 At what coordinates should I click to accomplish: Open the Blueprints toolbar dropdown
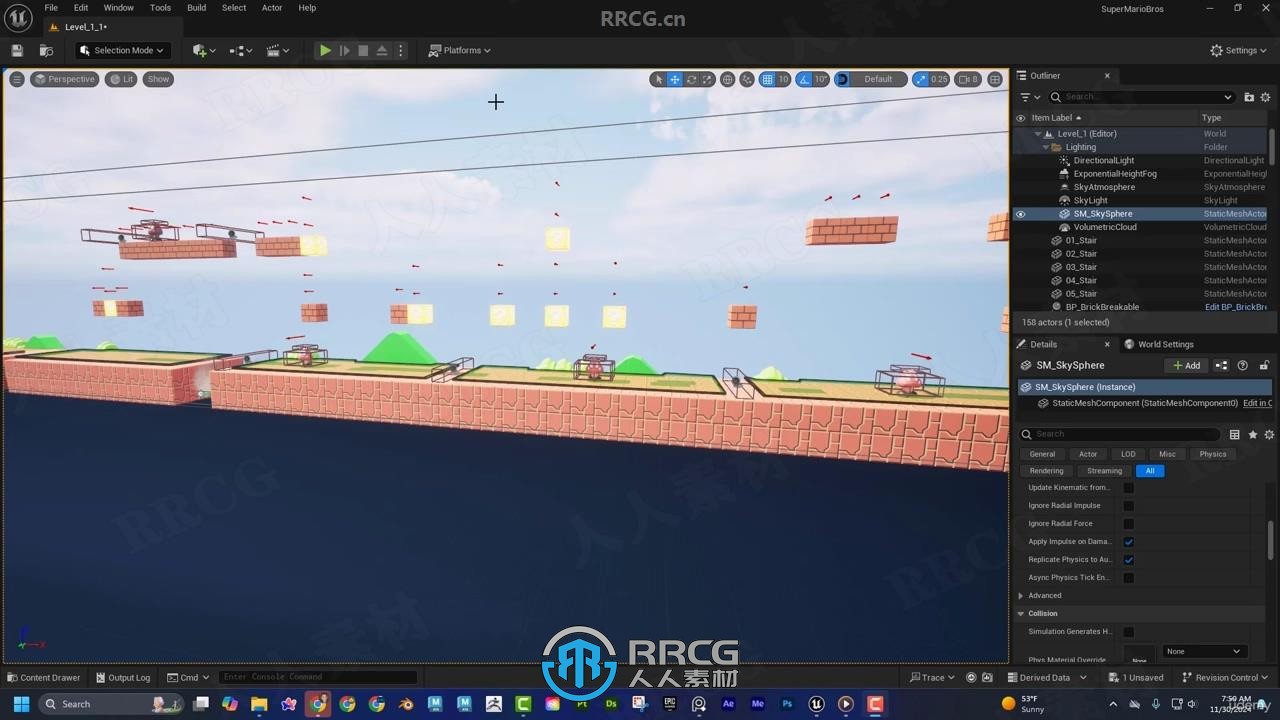[241, 50]
